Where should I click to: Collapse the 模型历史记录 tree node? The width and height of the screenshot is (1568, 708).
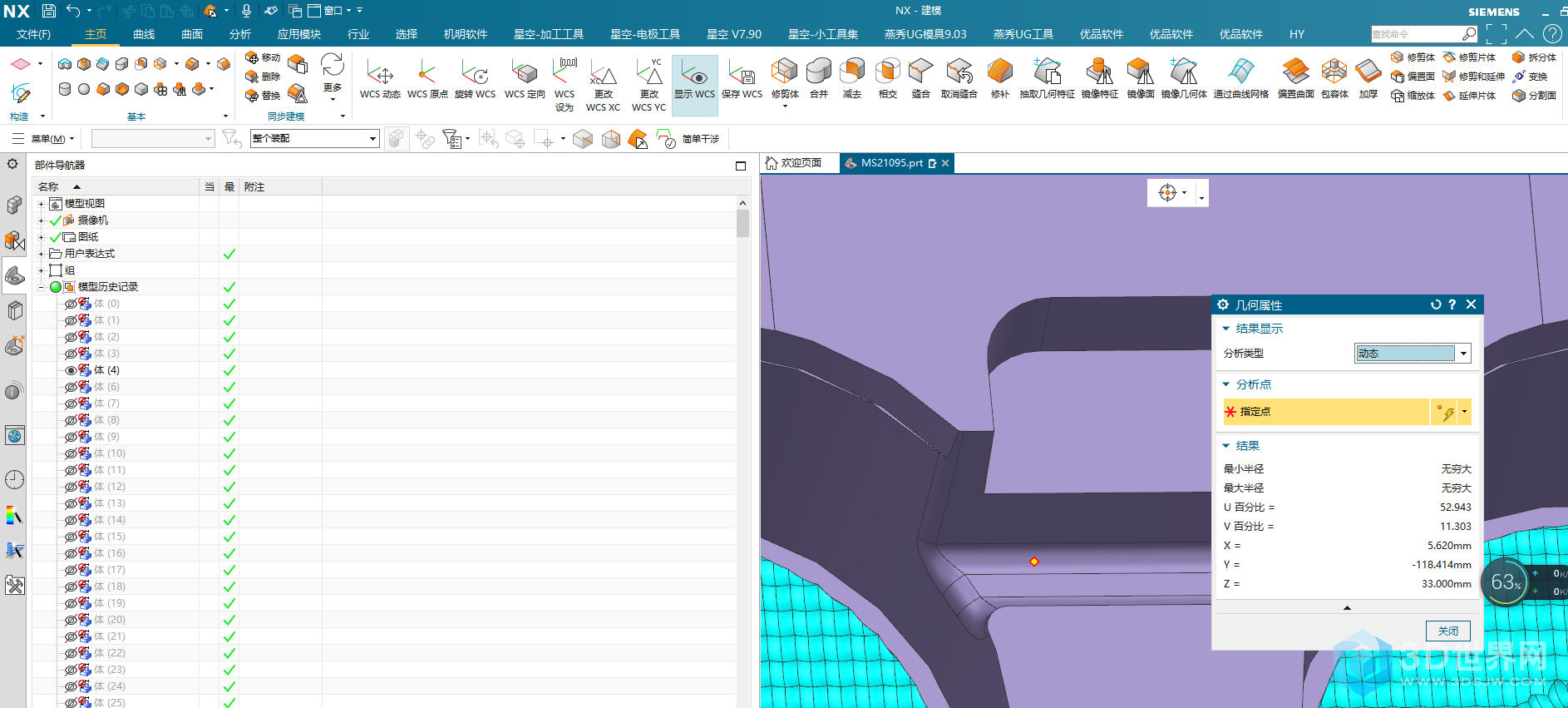pos(41,287)
